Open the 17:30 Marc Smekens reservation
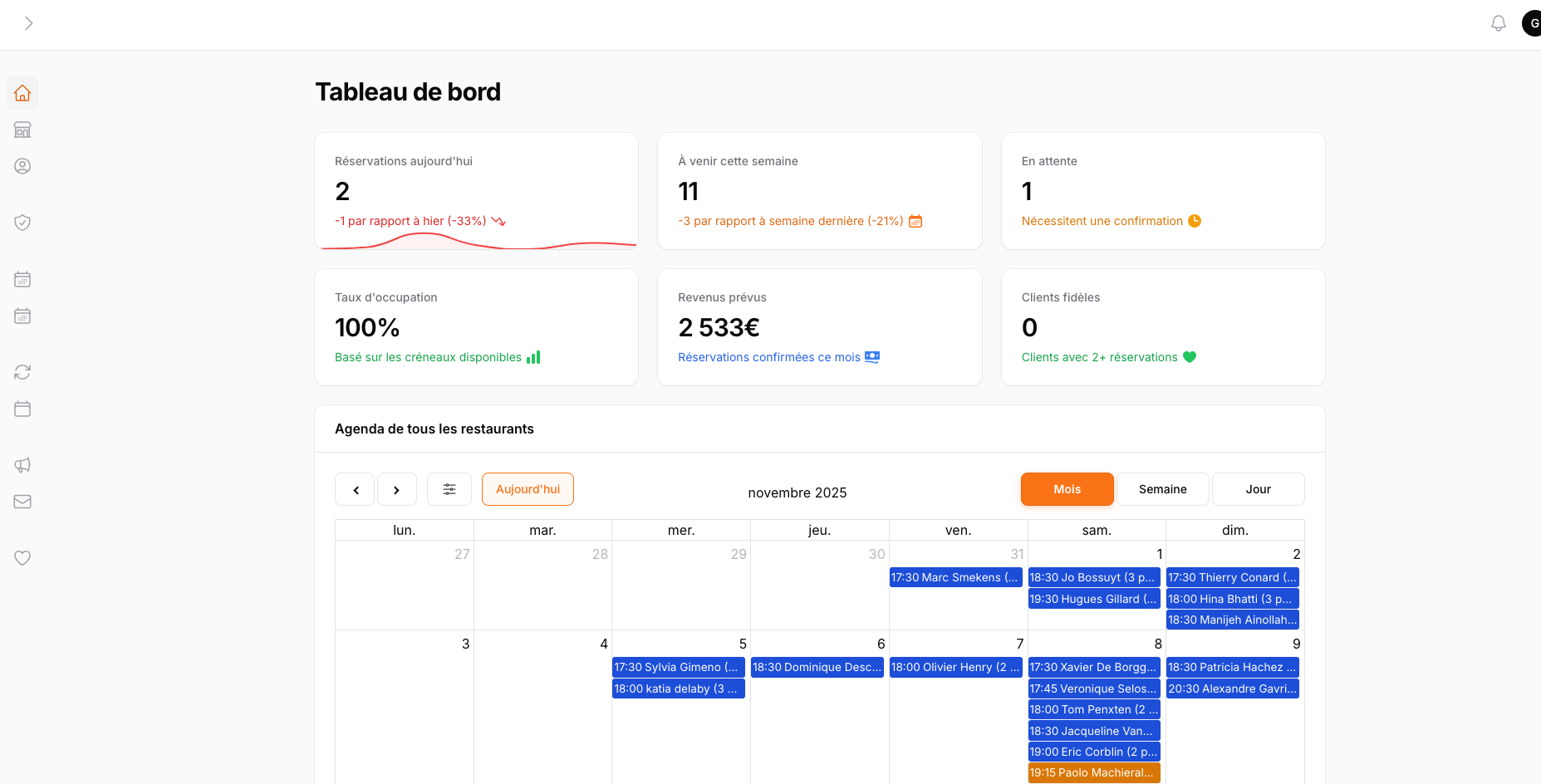The height and width of the screenshot is (784, 1541). point(955,577)
